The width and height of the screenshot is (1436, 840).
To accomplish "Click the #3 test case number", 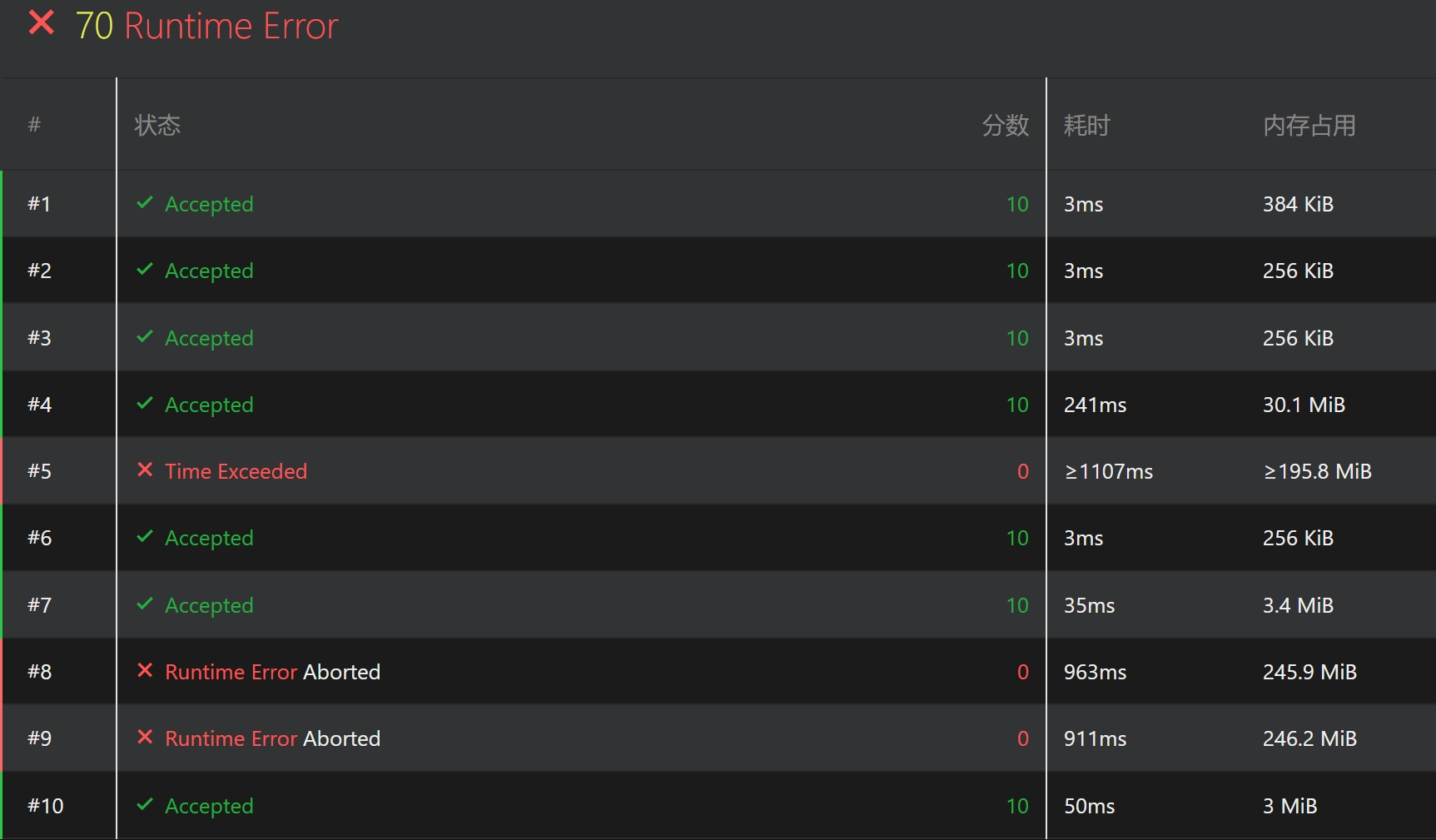I will pos(39,338).
